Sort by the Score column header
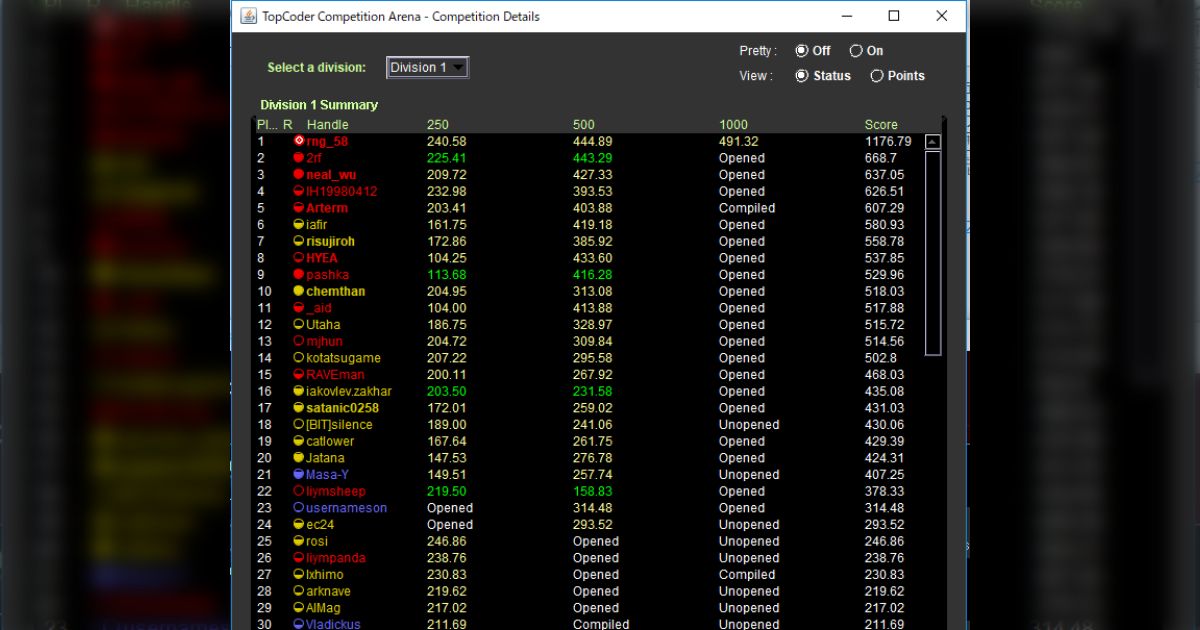The width and height of the screenshot is (1200, 630). point(881,125)
